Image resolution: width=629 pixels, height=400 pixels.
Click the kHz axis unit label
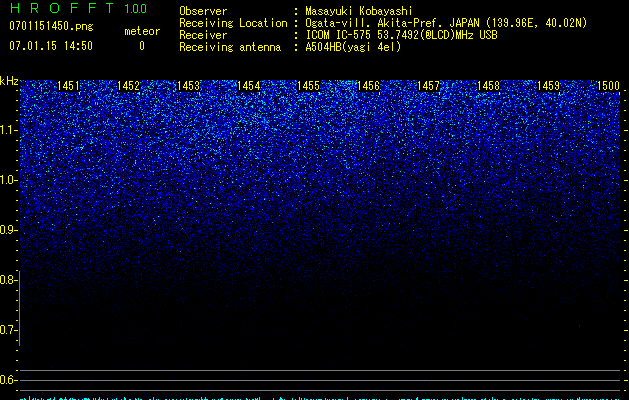(x=9, y=81)
